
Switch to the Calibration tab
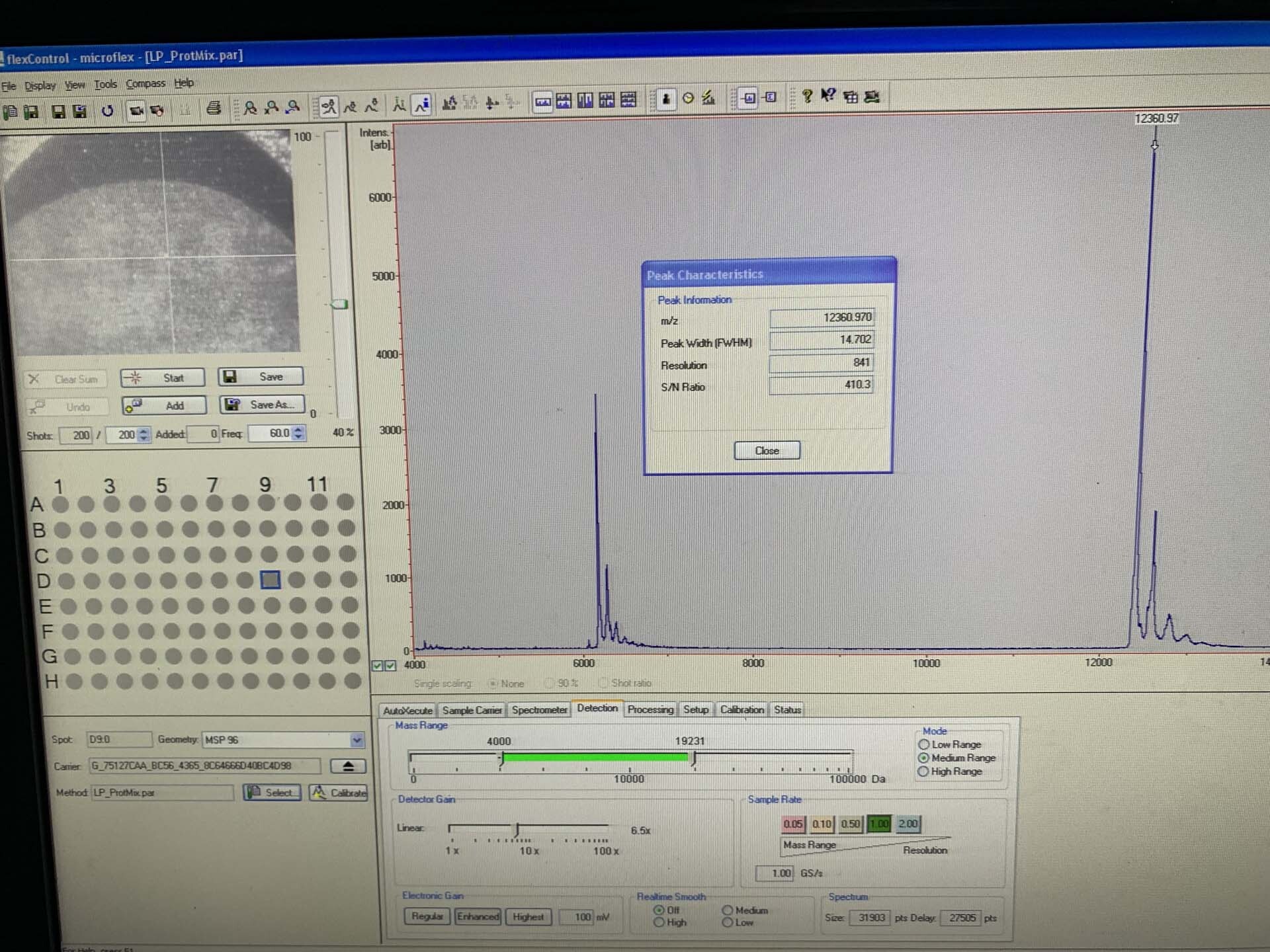(x=741, y=709)
